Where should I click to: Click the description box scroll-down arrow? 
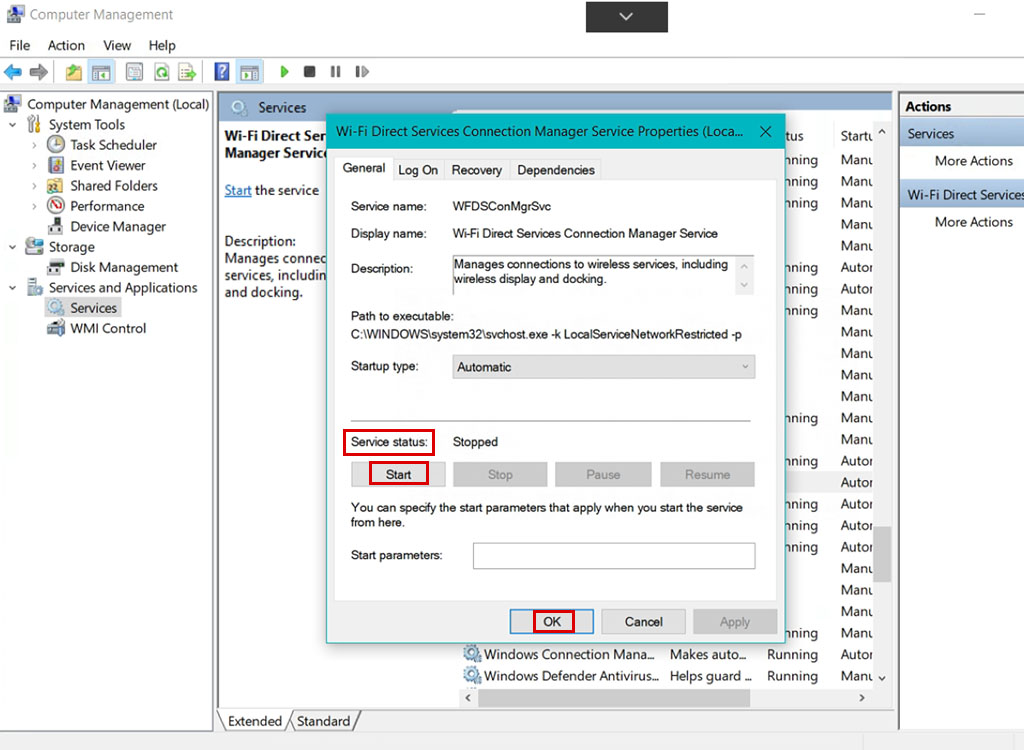[x=744, y=285]
